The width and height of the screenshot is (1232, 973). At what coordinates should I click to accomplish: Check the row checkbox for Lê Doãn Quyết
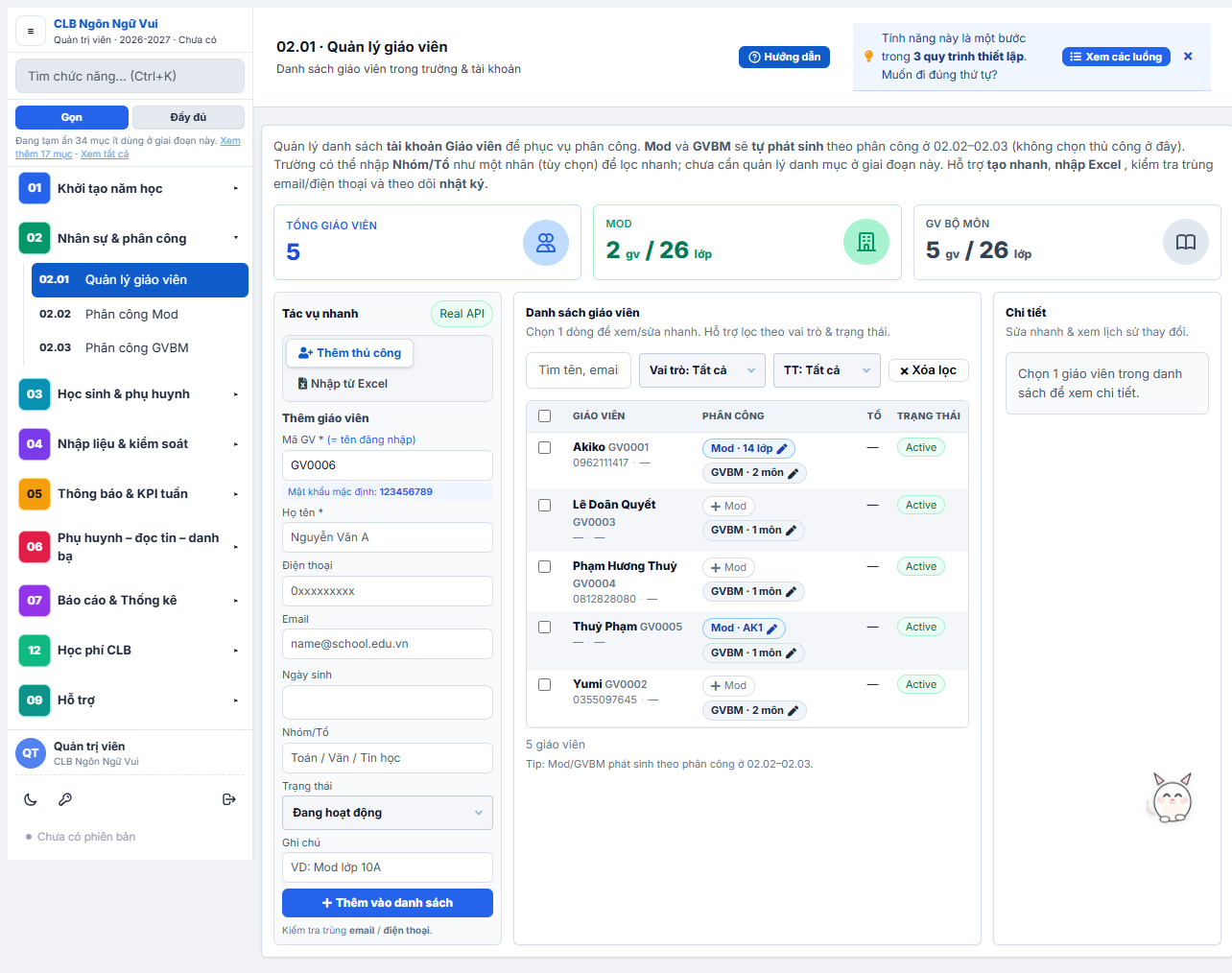pos(545,505)
